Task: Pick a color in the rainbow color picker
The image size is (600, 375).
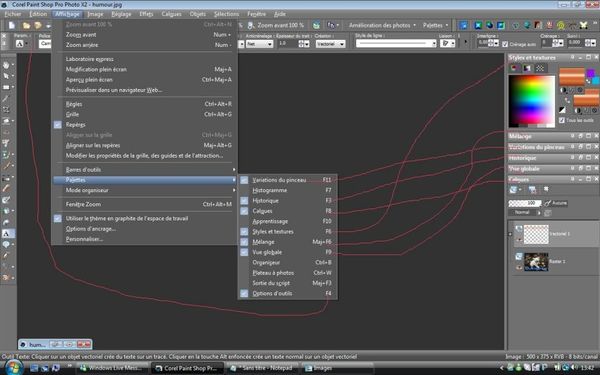Action: [x=532, y=101]
